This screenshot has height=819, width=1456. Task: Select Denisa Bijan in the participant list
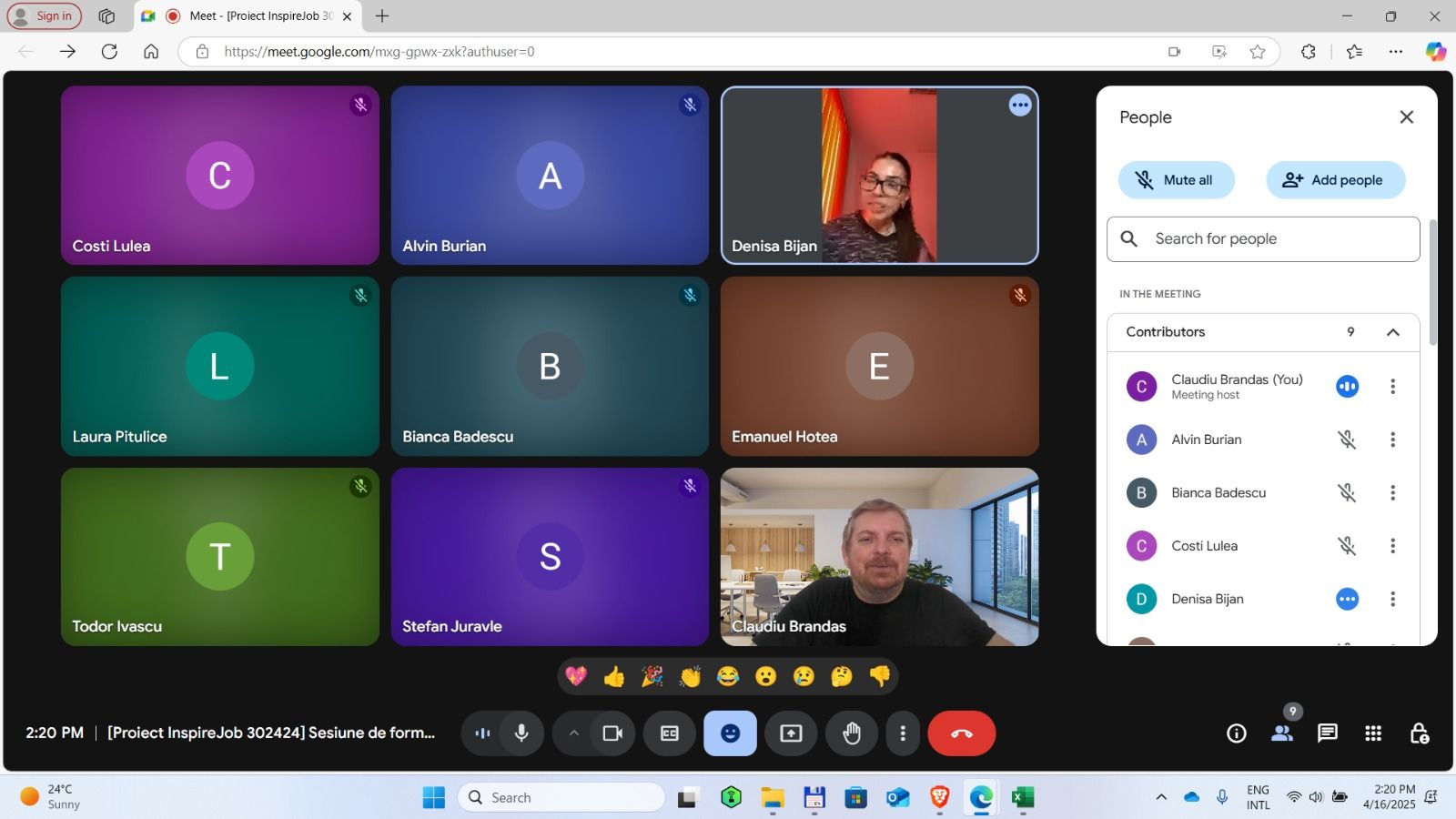[x=1263, y=599]
